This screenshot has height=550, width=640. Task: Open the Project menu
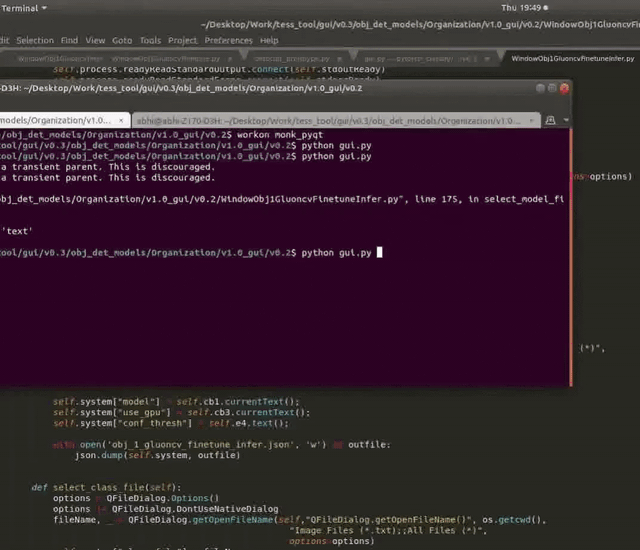click(182, 40)
